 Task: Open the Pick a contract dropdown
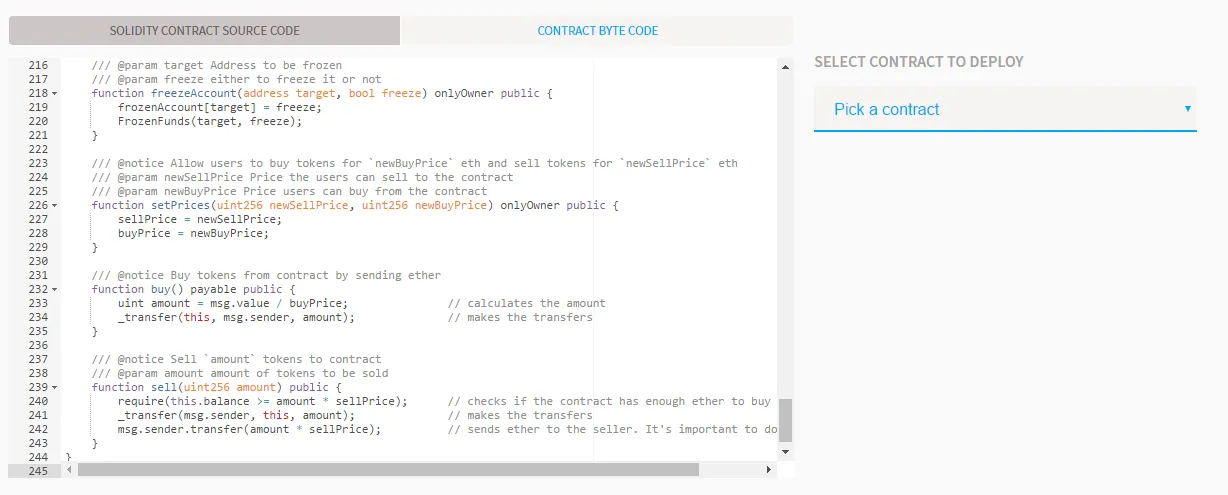tap(1005, 109)
